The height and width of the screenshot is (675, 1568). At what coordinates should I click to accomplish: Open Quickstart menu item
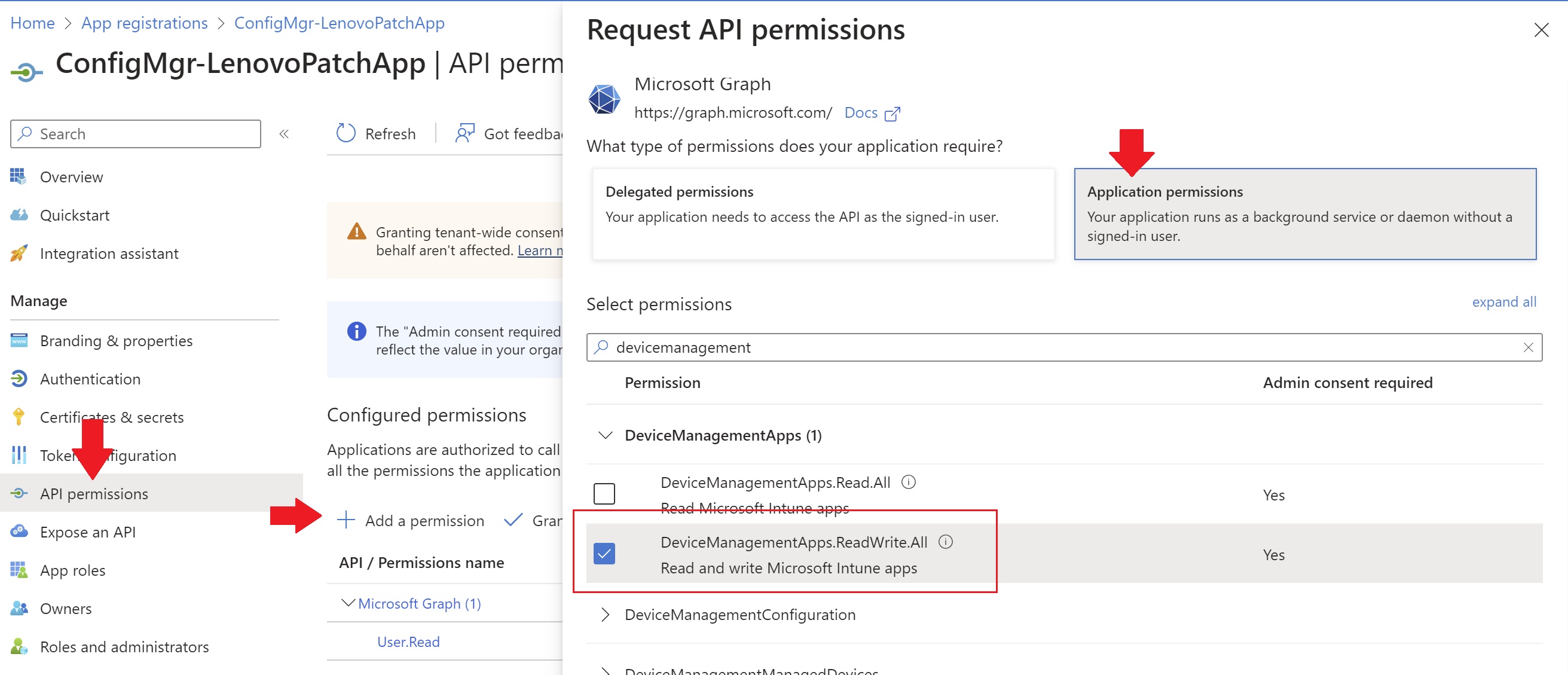point(74,215)
